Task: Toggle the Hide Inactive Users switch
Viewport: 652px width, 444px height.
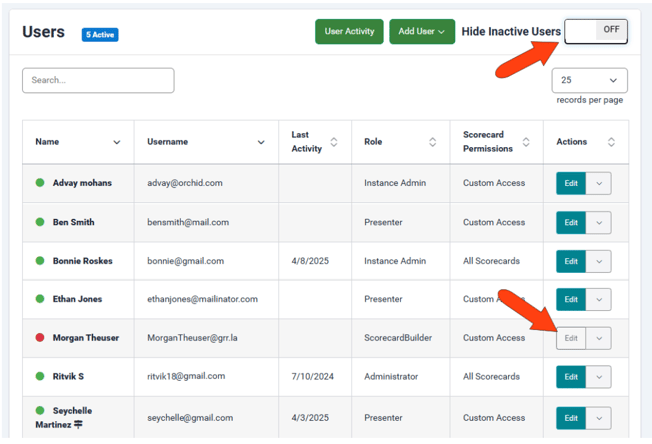Action: point(596,31)
